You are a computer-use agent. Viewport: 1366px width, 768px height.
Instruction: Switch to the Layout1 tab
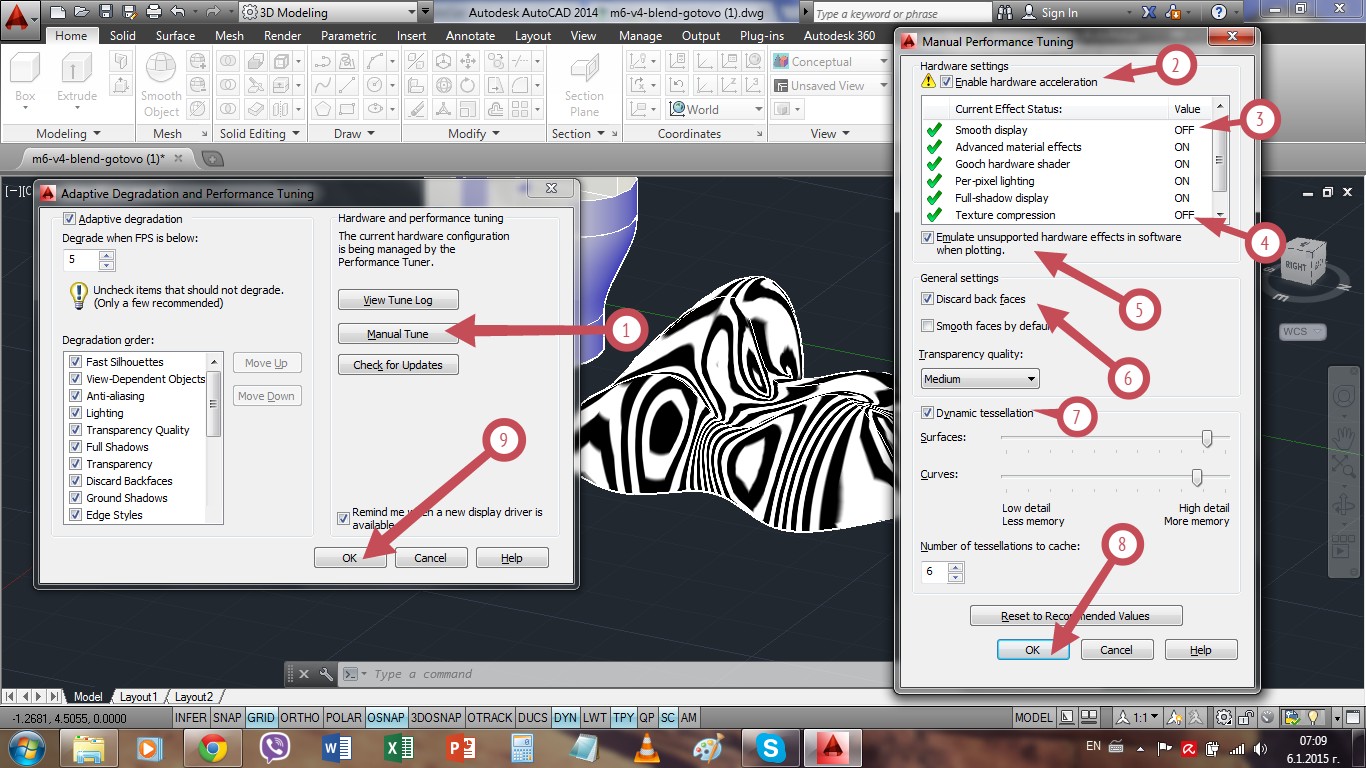(x=139, y=696)
